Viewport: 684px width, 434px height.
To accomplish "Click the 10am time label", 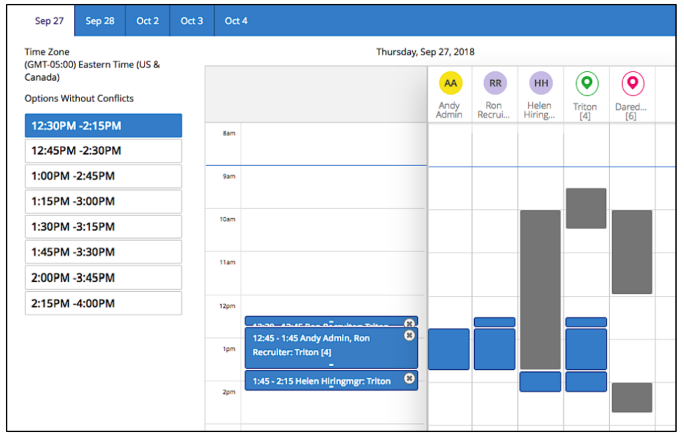I will 227,219.
